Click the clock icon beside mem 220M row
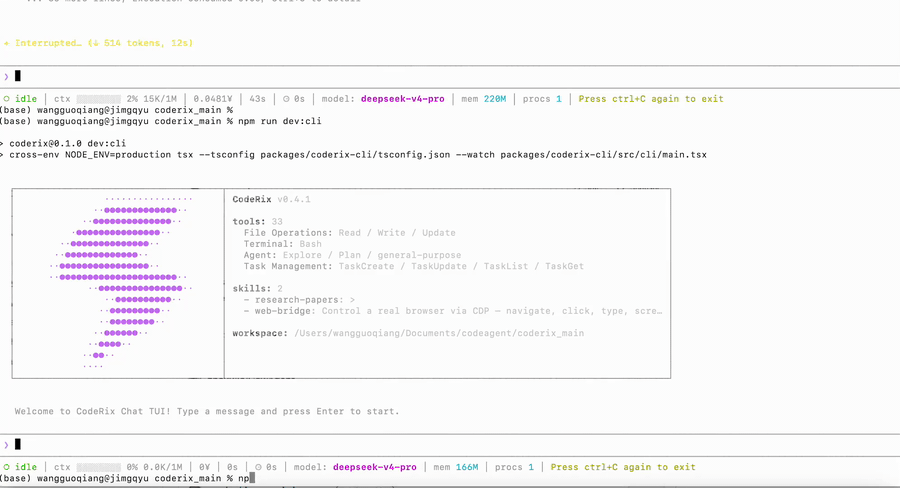The image size is (900, 488). 286,99
